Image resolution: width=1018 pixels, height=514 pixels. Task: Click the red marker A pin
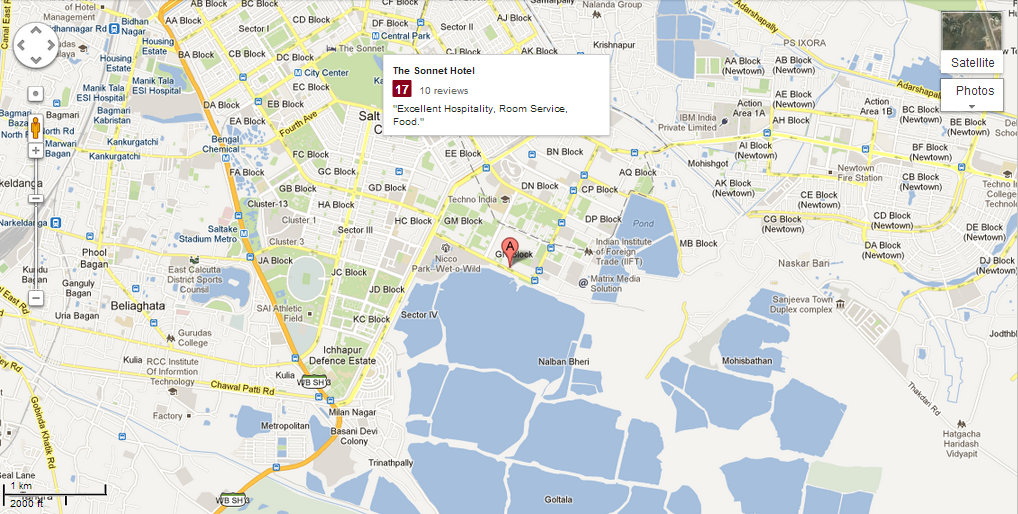tap(510, 252)
